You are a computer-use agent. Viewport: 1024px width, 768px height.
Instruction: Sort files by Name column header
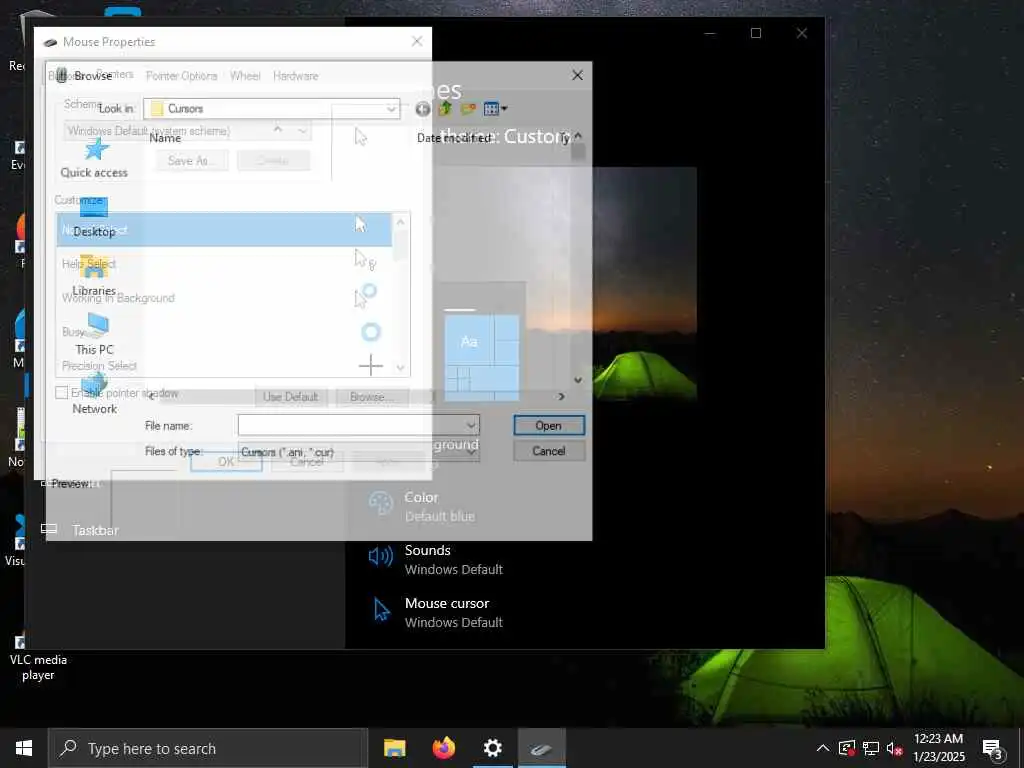tap(165, 138)
